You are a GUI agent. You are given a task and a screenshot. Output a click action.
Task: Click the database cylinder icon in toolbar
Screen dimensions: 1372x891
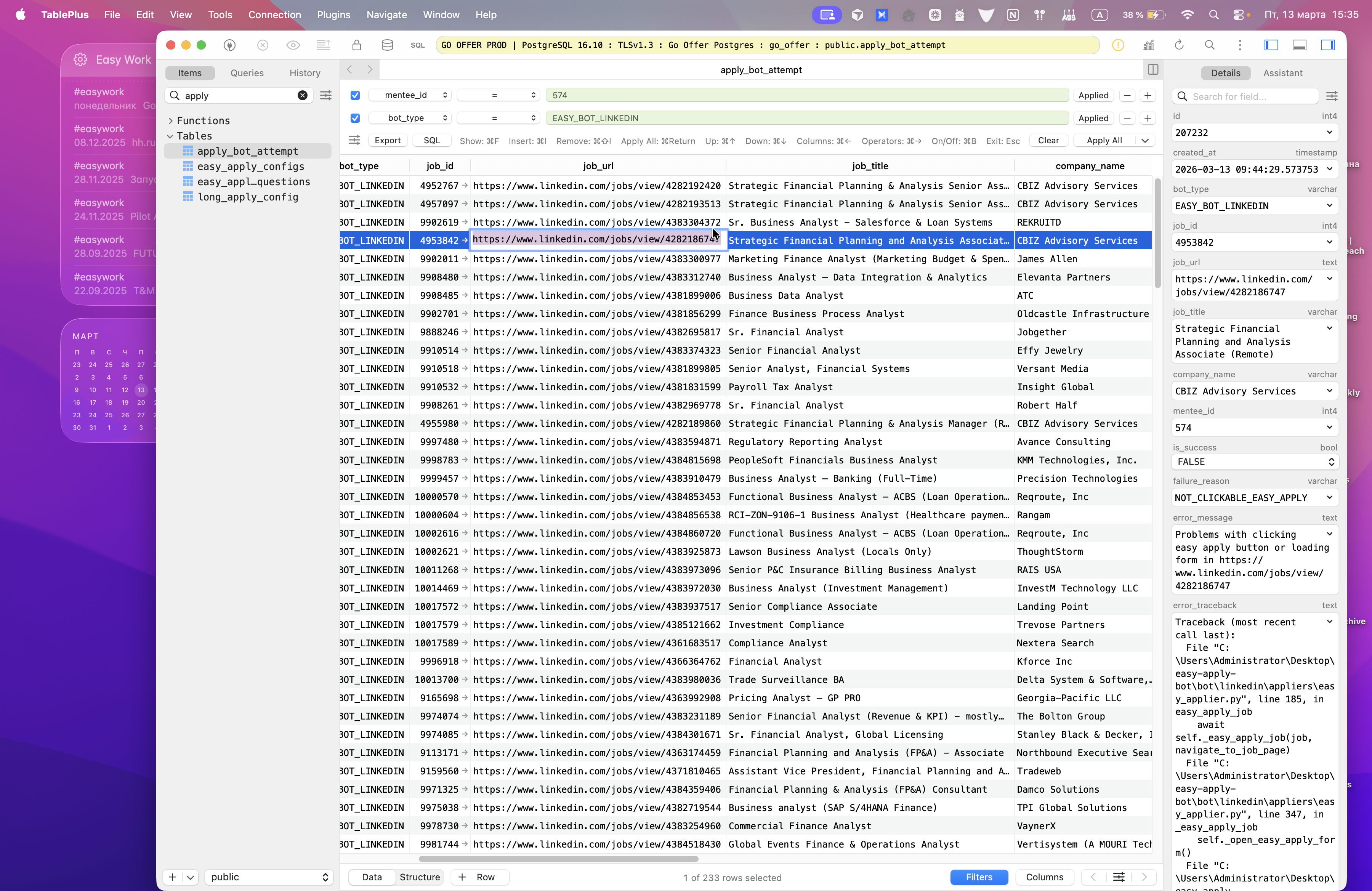coord(387,45)
